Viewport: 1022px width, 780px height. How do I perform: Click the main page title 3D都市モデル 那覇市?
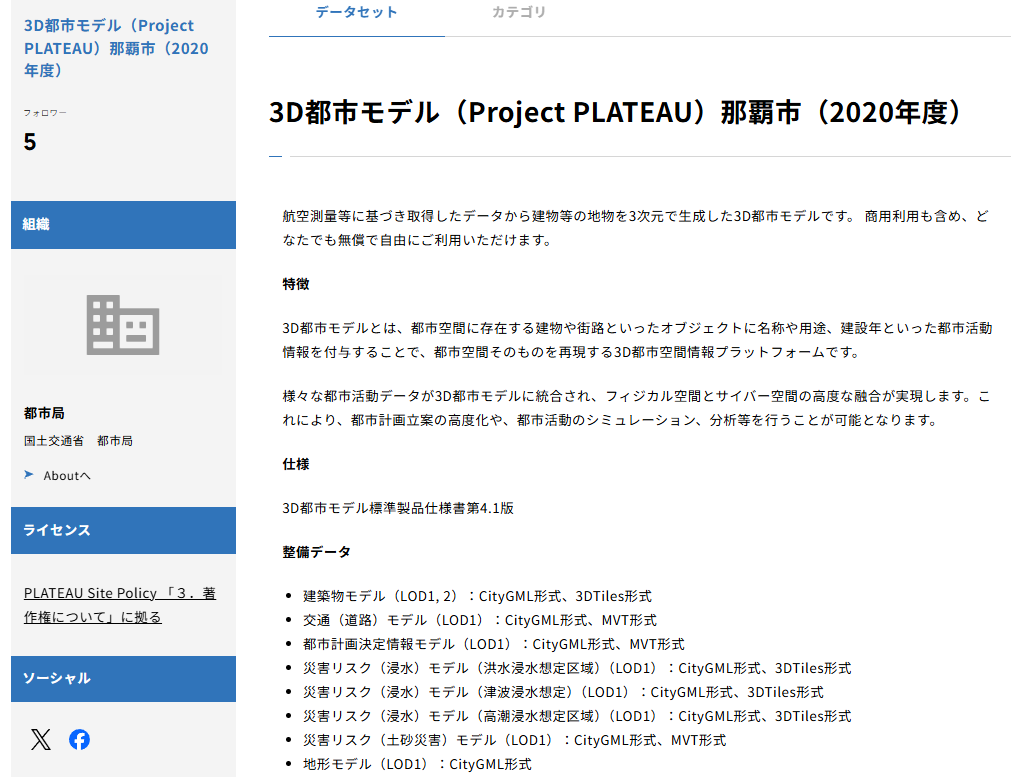point(615,112)
